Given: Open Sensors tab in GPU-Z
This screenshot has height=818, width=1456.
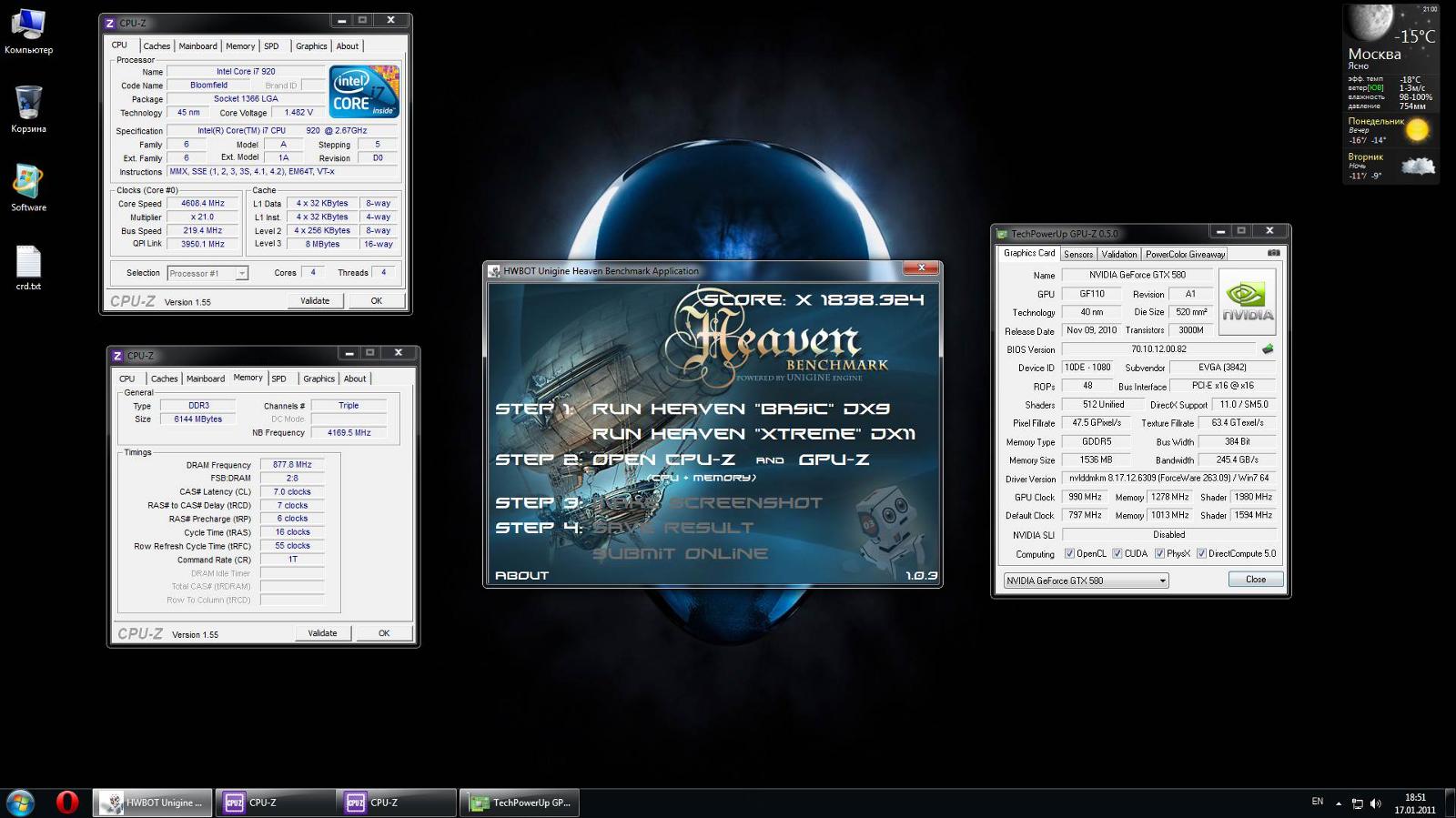Looking at the screenshot, I should pyautogui.click(x=1078, y=255).
